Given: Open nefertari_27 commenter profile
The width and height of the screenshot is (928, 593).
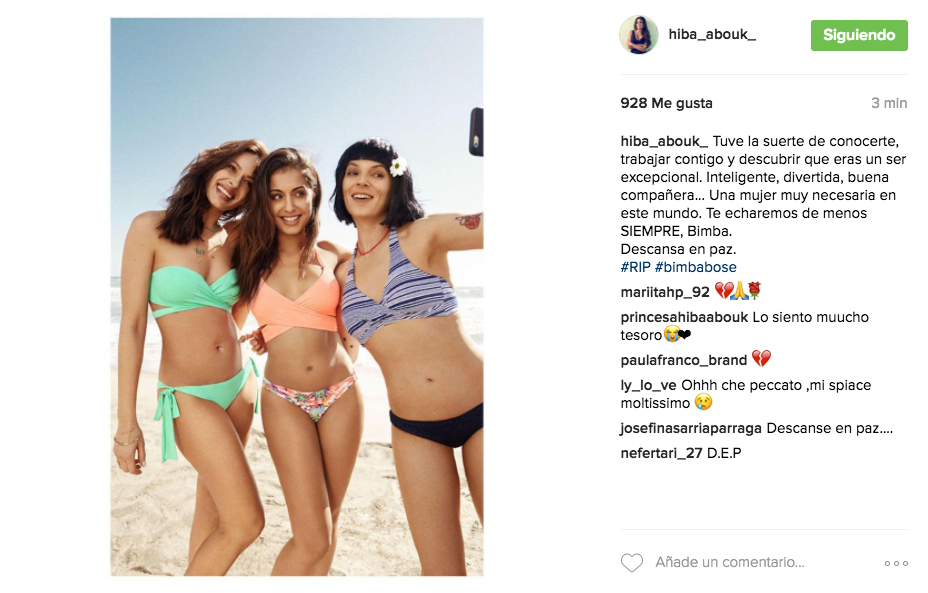Looking at the screenshot, I should click(661, 453).
